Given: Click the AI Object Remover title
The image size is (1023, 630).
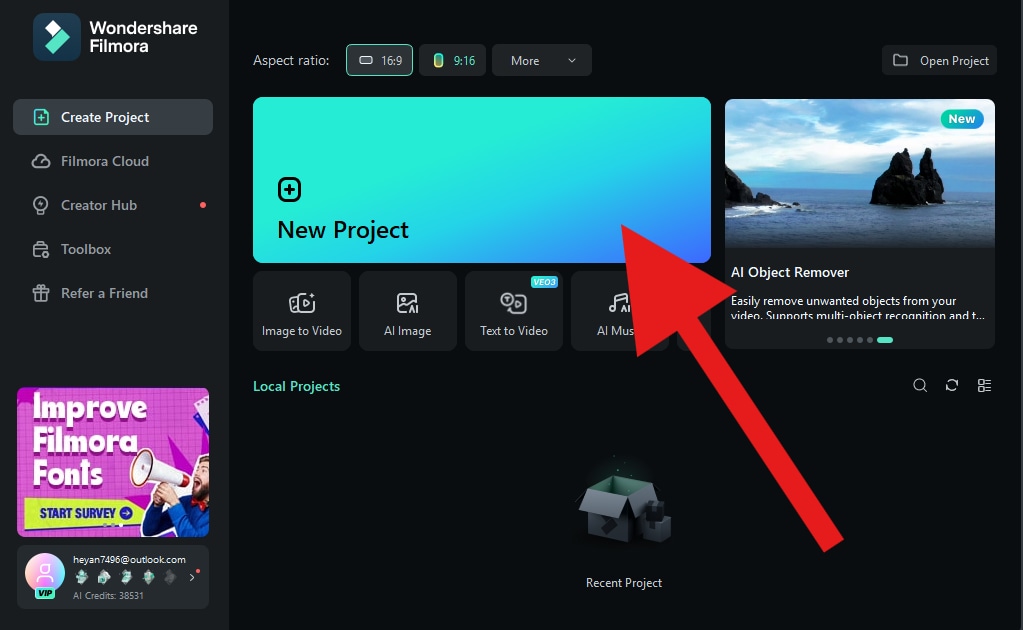Looking at the screenshot, I should [x=790, y=273].
